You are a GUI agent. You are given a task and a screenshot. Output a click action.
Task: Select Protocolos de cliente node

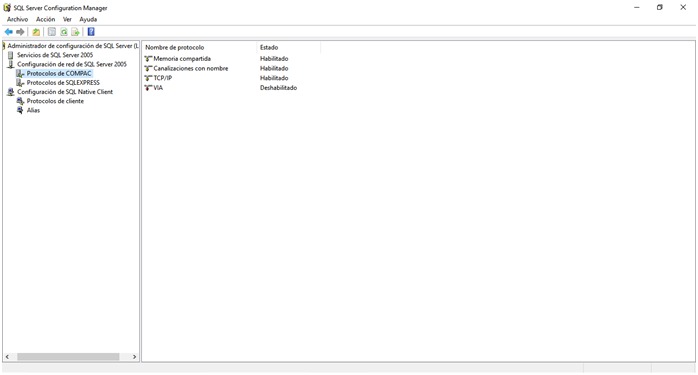(55, 101)
